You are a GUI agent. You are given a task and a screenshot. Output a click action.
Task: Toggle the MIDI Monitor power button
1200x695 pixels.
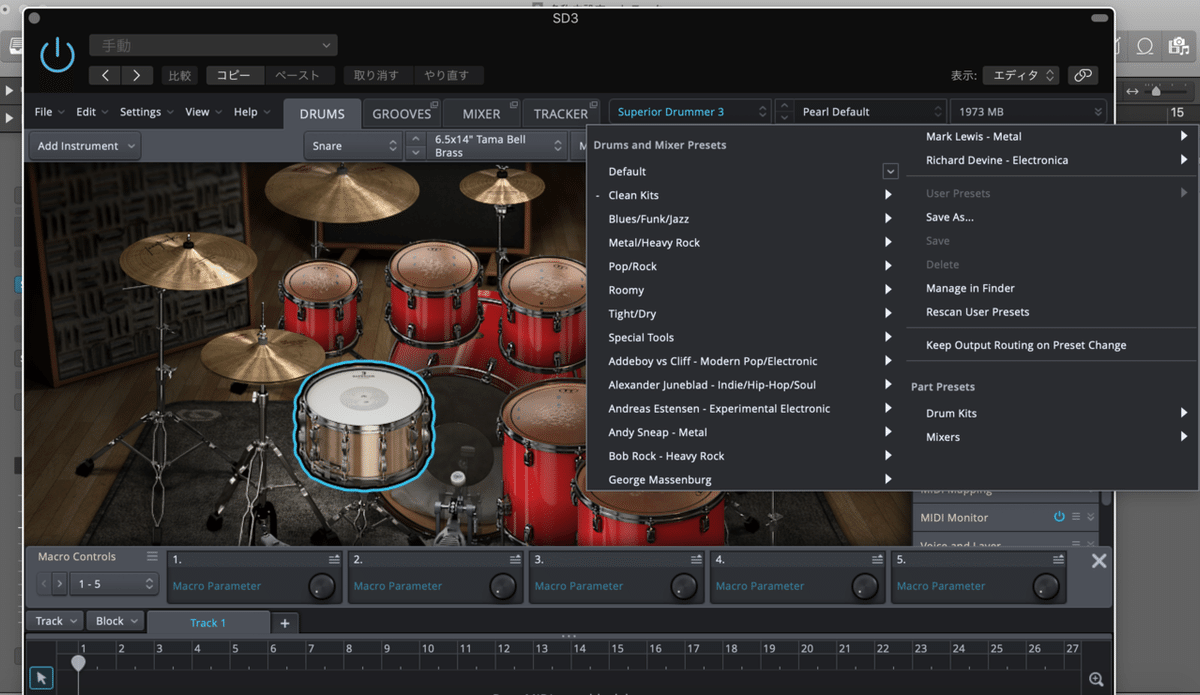pos(1059,517)
